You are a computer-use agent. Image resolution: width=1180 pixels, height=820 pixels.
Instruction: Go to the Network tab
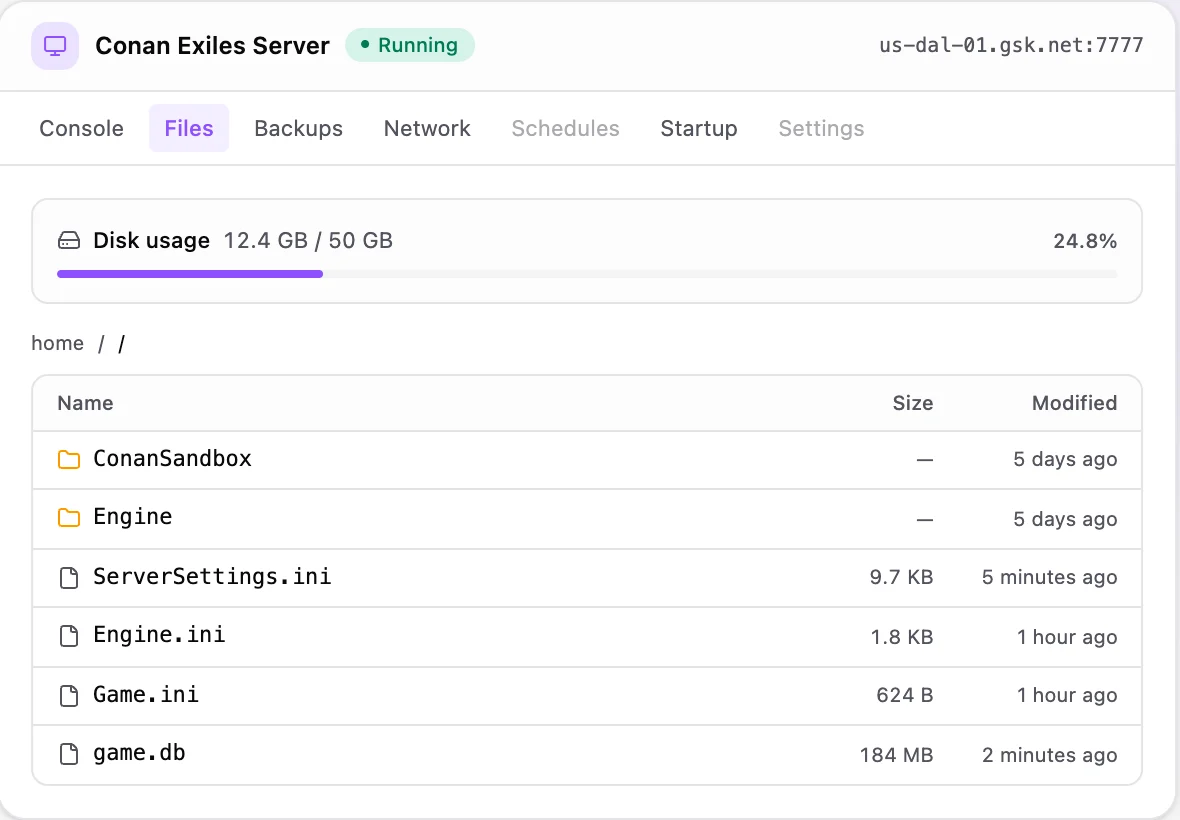point(427,129)
